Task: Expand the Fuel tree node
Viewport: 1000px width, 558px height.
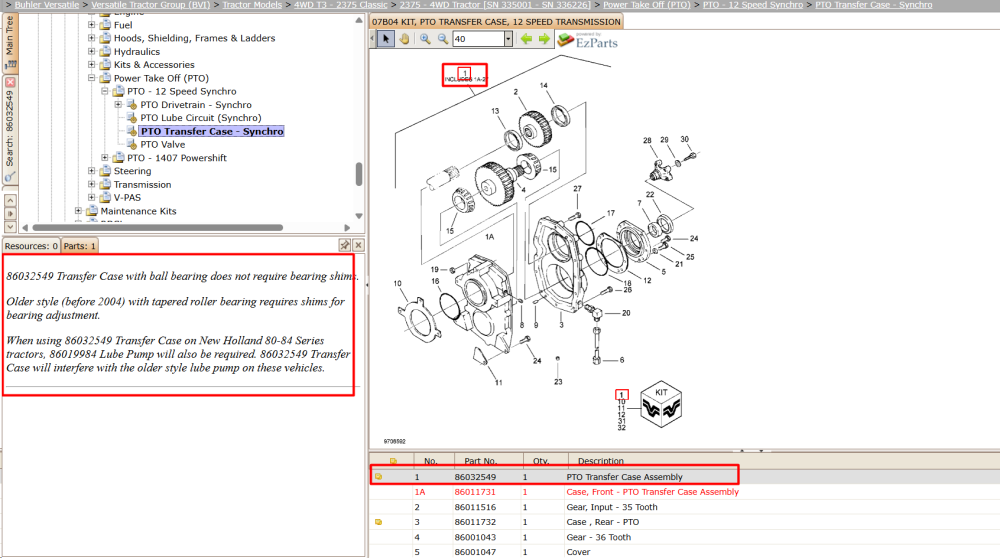Action: click(x=91, y=25)
